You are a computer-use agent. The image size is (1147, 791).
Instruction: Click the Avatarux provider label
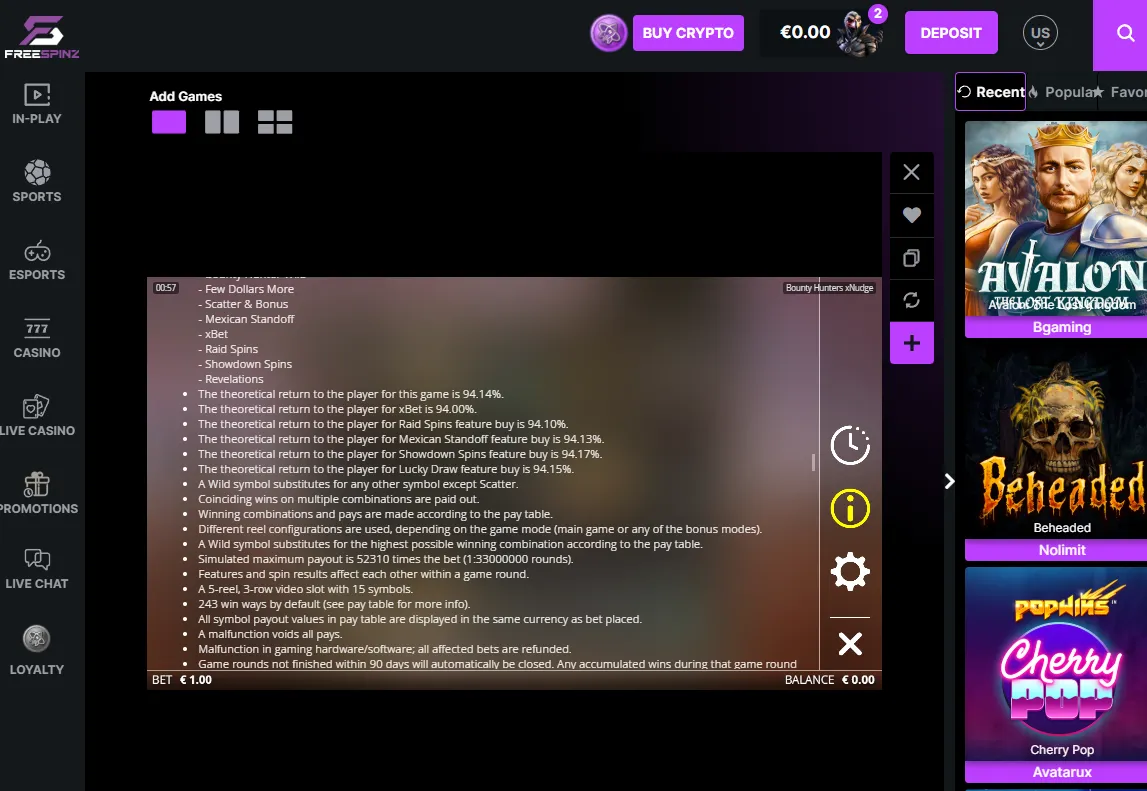click(1061, 772)
